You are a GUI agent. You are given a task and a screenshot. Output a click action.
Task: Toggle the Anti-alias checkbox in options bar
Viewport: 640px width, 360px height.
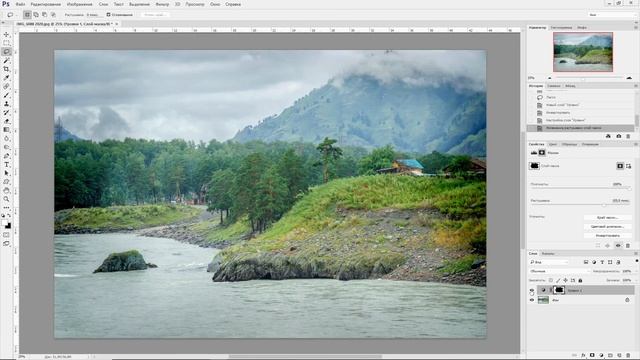point(109,15)
